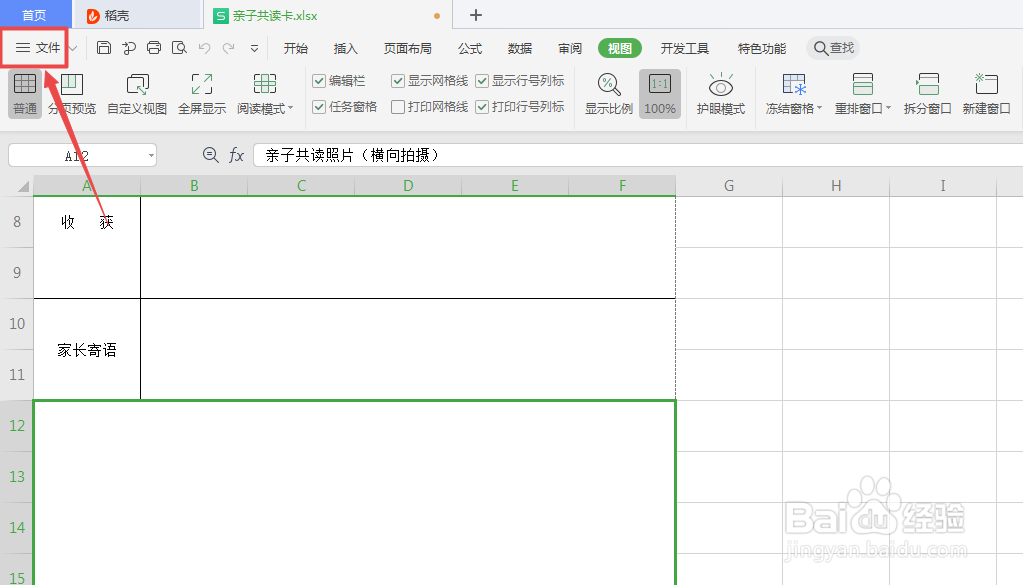Click the cell labeled 家长寄语

click(x=87, y=350)
